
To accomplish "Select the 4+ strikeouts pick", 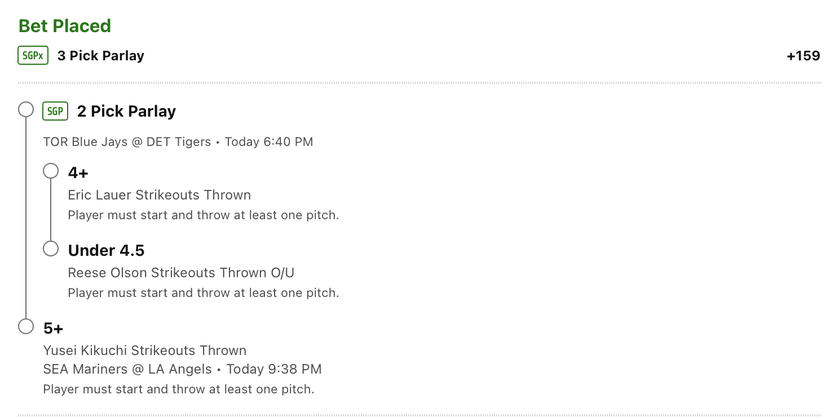I will [x=78, y=173].
